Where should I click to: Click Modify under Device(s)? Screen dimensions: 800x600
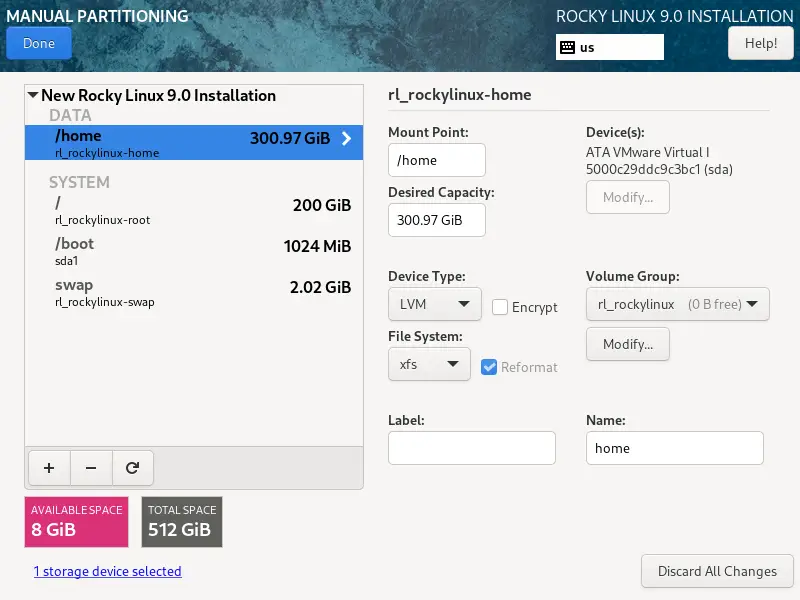628,197
